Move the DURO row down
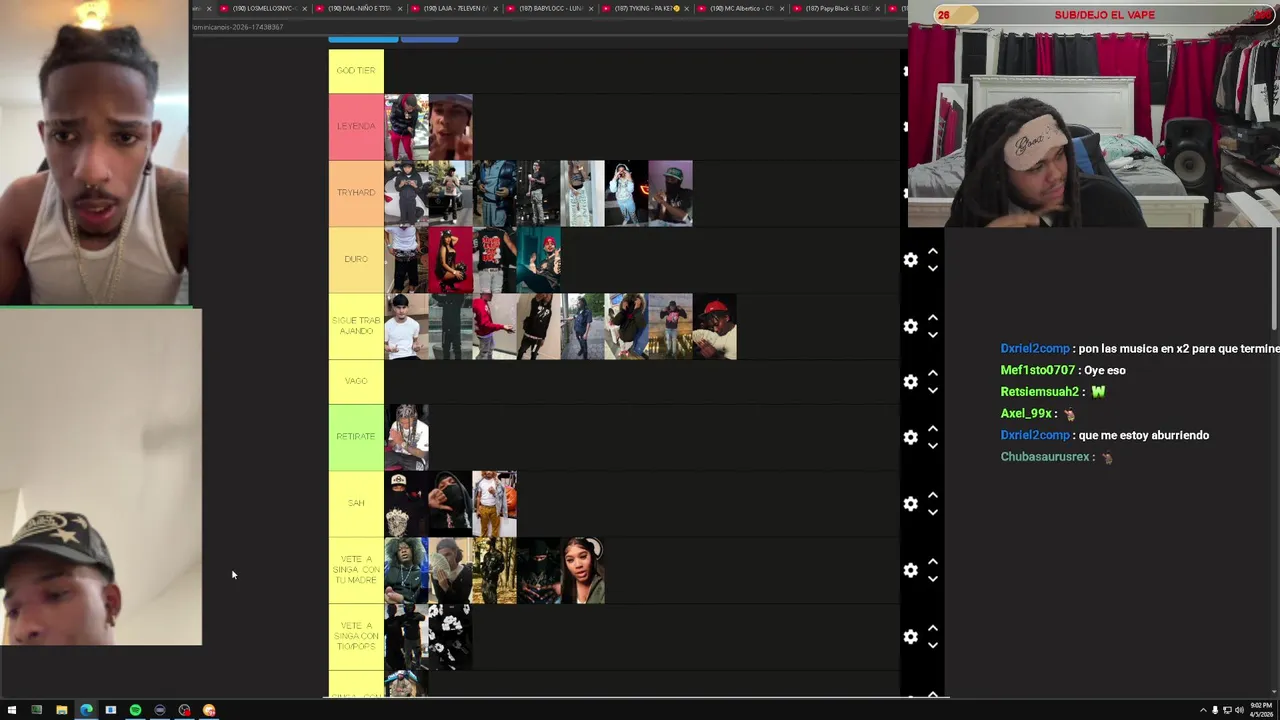This screenshot has height=720, width=1280. pyautogui.click(x=933, y=268)
